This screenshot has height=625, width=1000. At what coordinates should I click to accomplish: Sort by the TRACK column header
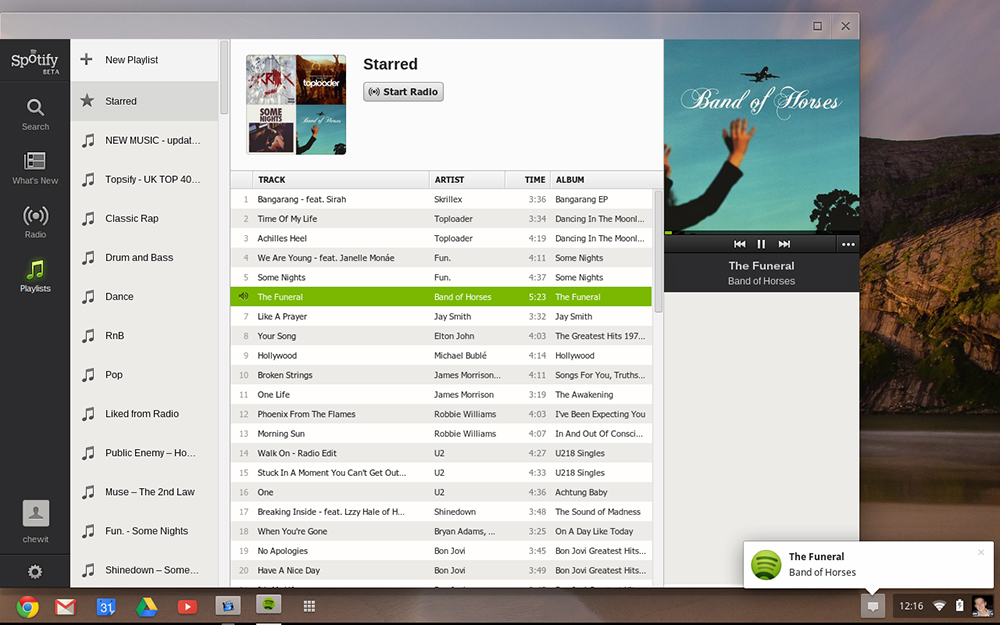click(341, 180)
